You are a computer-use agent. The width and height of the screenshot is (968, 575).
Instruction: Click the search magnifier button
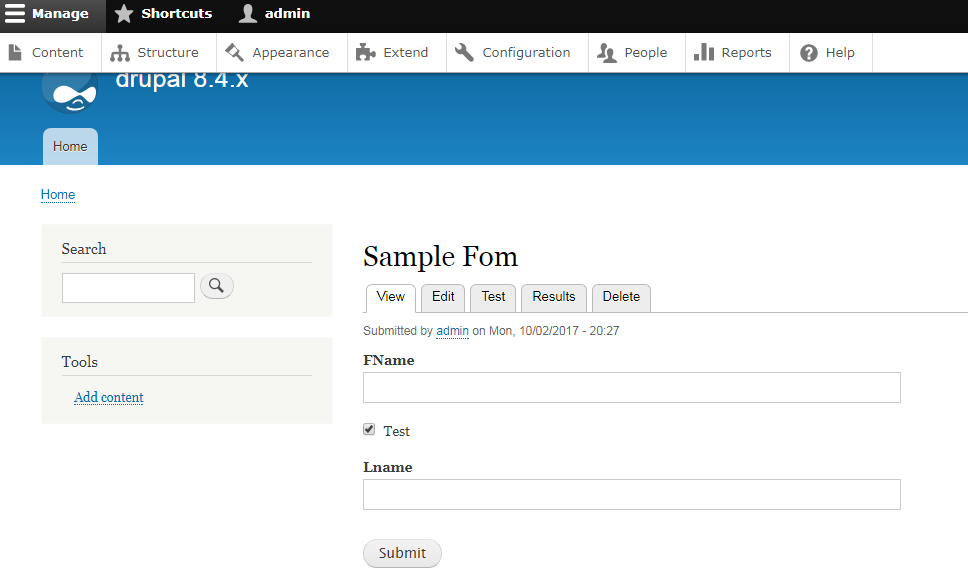(x=217, y=286)
